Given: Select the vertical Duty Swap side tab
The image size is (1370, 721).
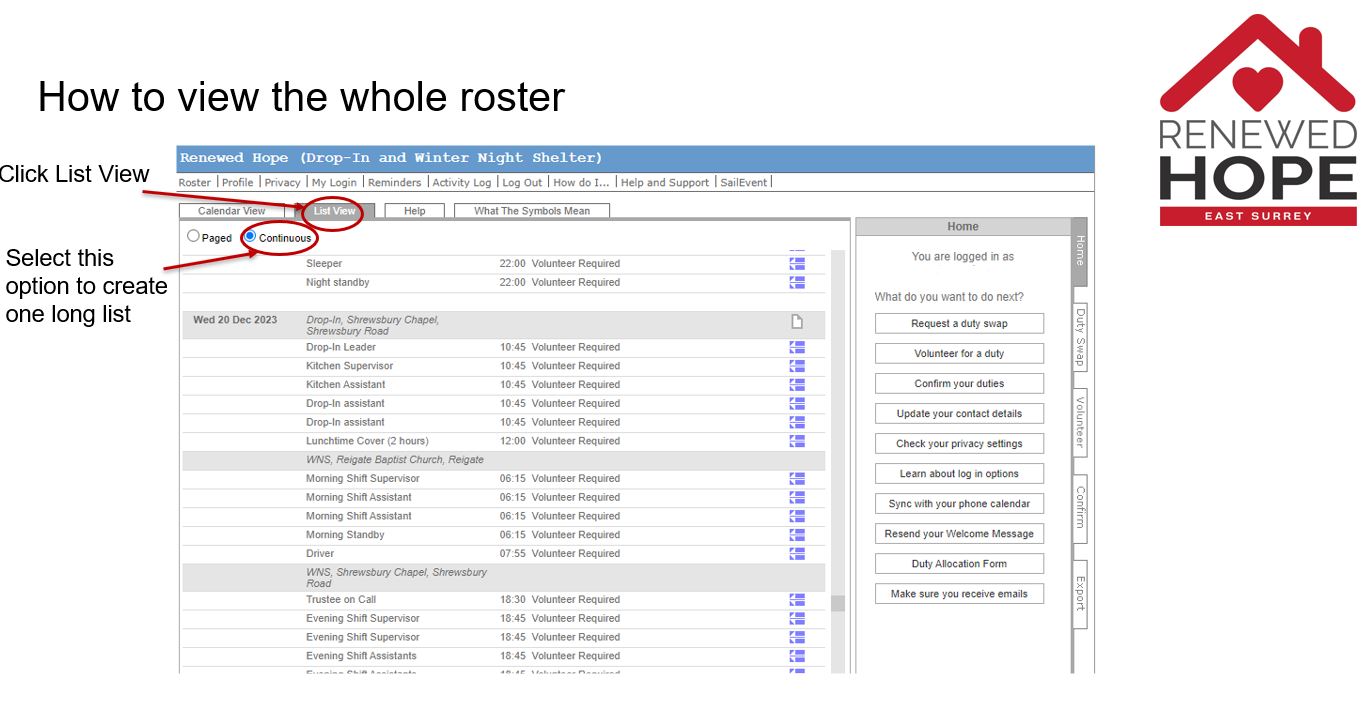Looking at the screenshot, I should click(x=1080, y=337).
